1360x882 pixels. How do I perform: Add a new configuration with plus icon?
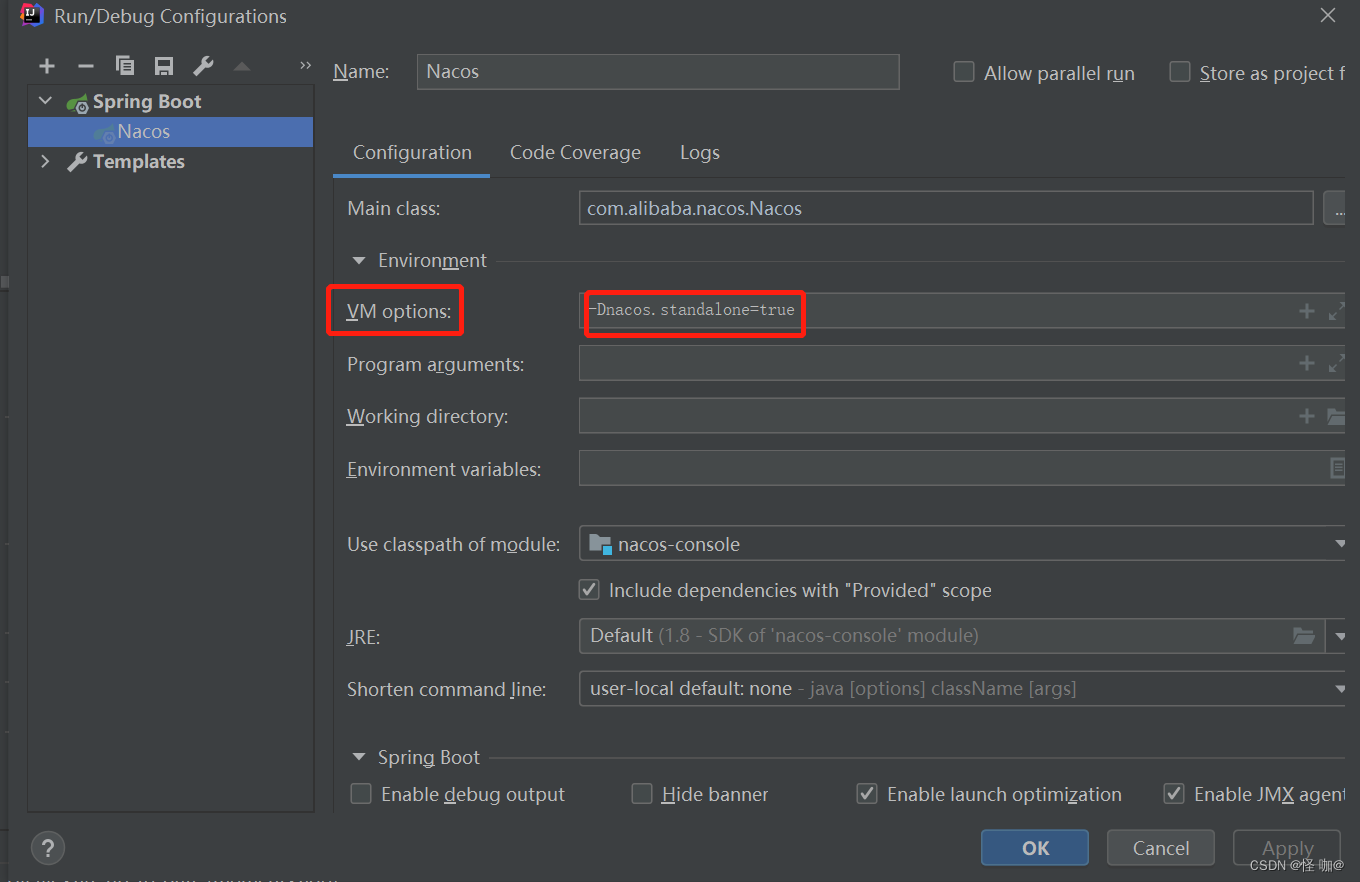point(46,66)
